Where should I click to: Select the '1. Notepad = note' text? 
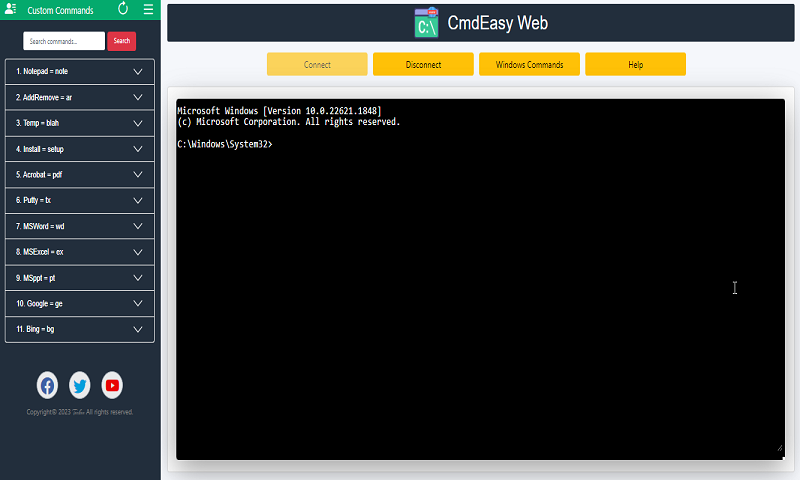click(x=42, y=71)
